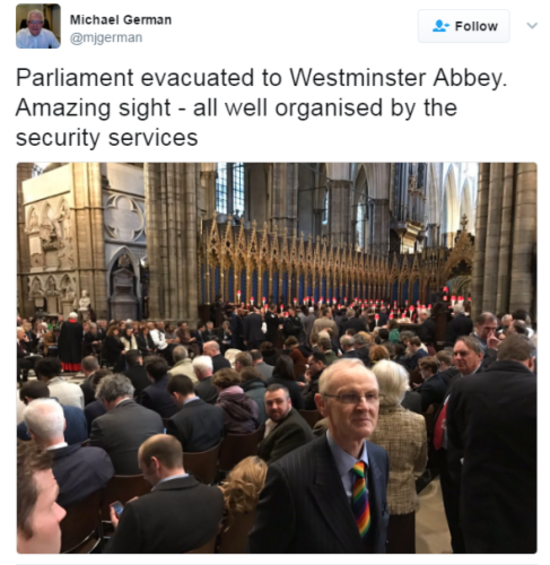Click the gilded choir screen in the photo
Viewport: 550px width, 565px height.
tap(333, 263)
